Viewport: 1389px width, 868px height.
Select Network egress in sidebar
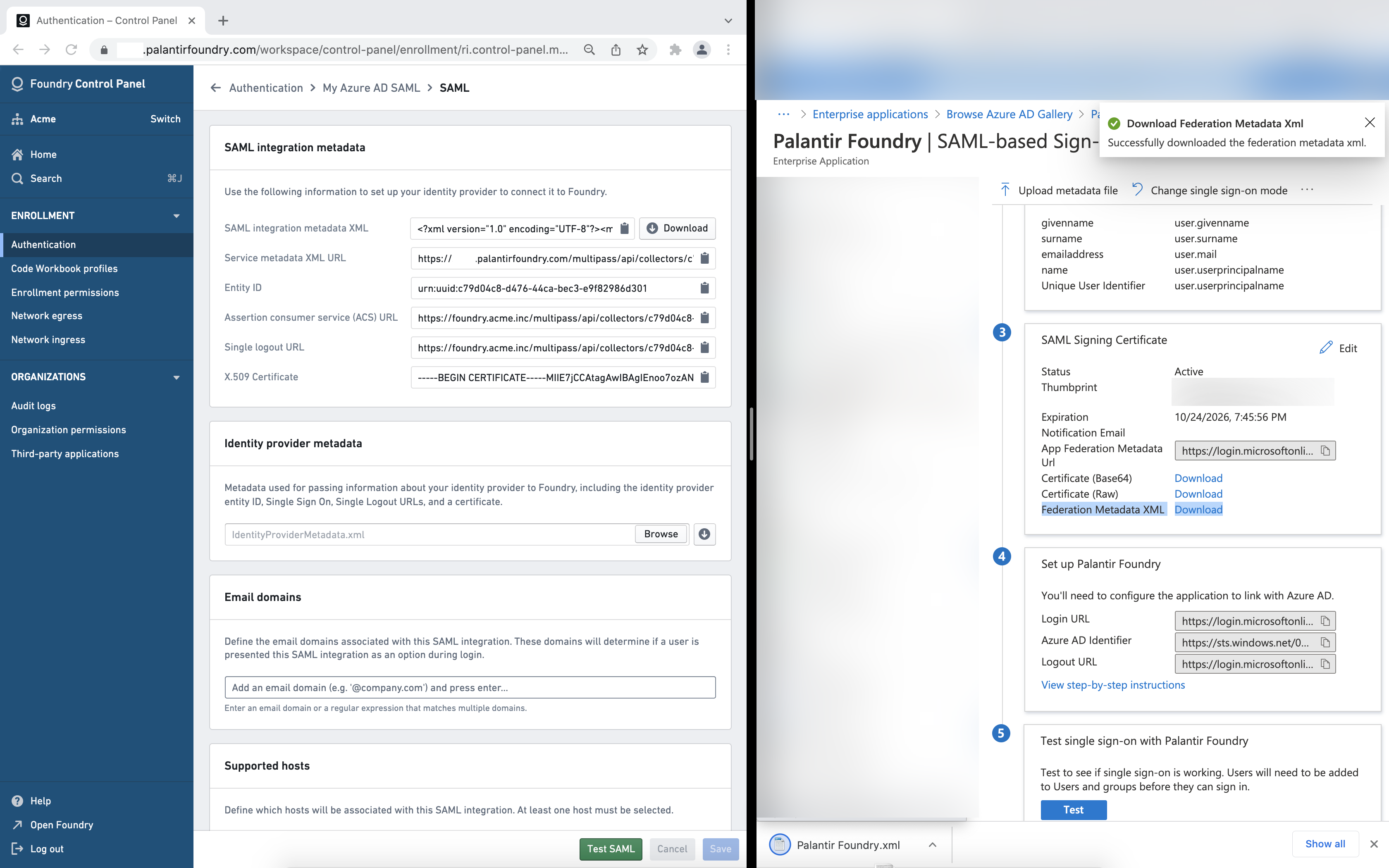click(46, 316)
